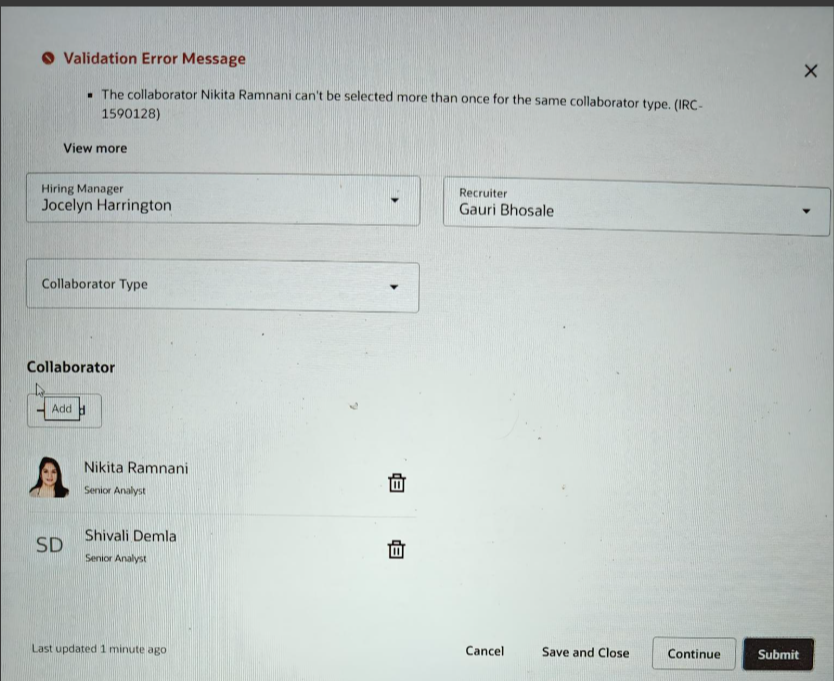The width and height of the screenshot is (834, 681).
Task: Click Continue to proceed
Action: point(694,653)
